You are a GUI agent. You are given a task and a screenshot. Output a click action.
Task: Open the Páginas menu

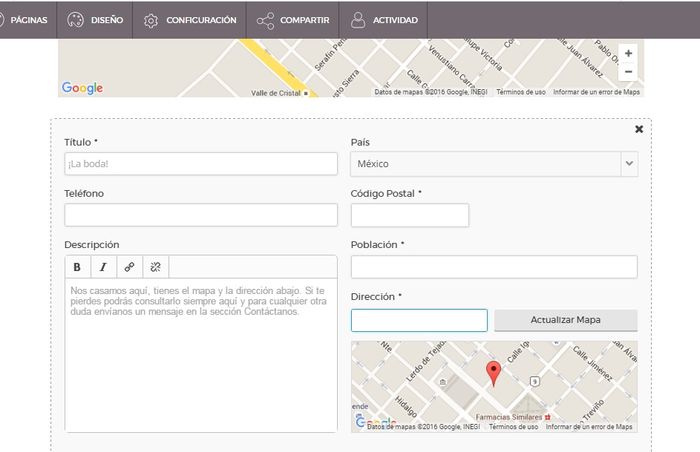(27, 20)
